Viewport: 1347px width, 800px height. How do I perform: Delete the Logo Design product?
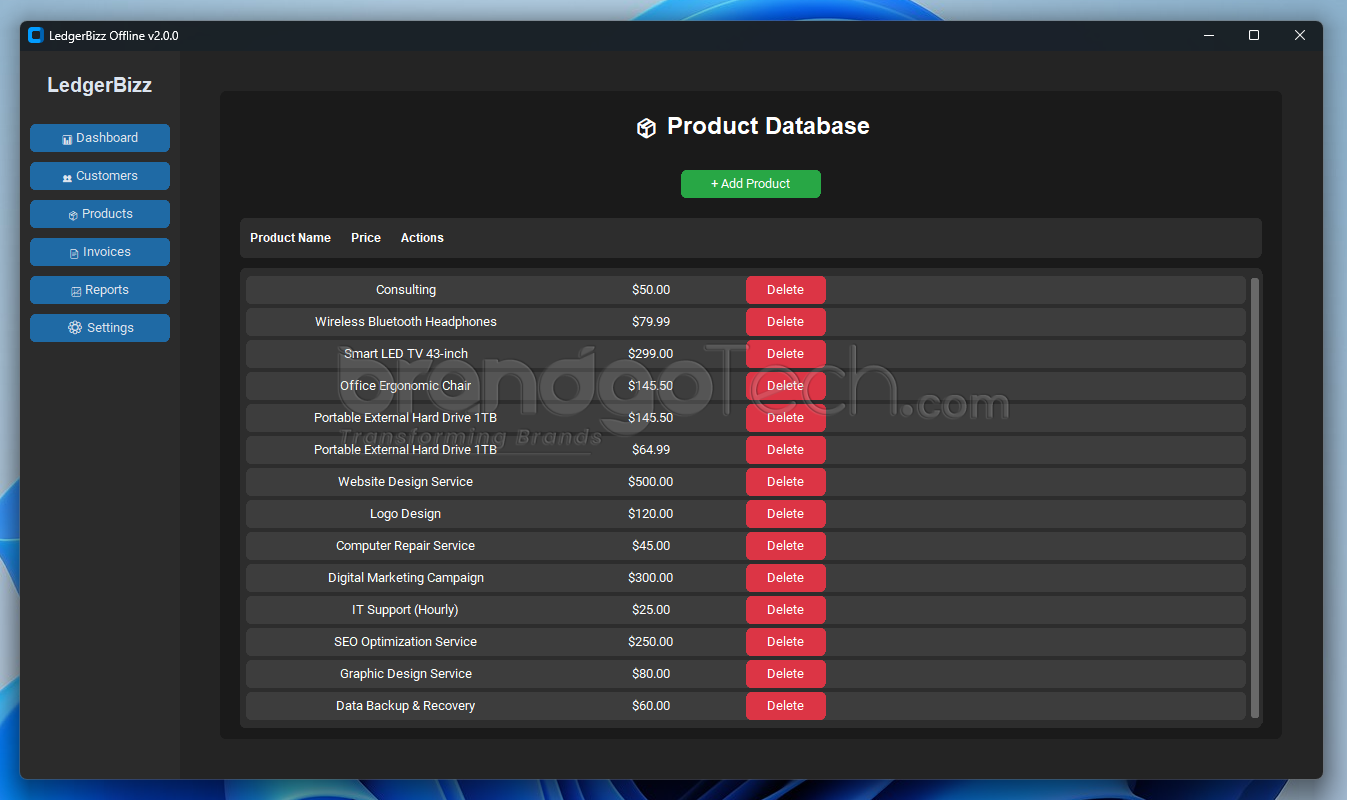(x=785, y=514)
